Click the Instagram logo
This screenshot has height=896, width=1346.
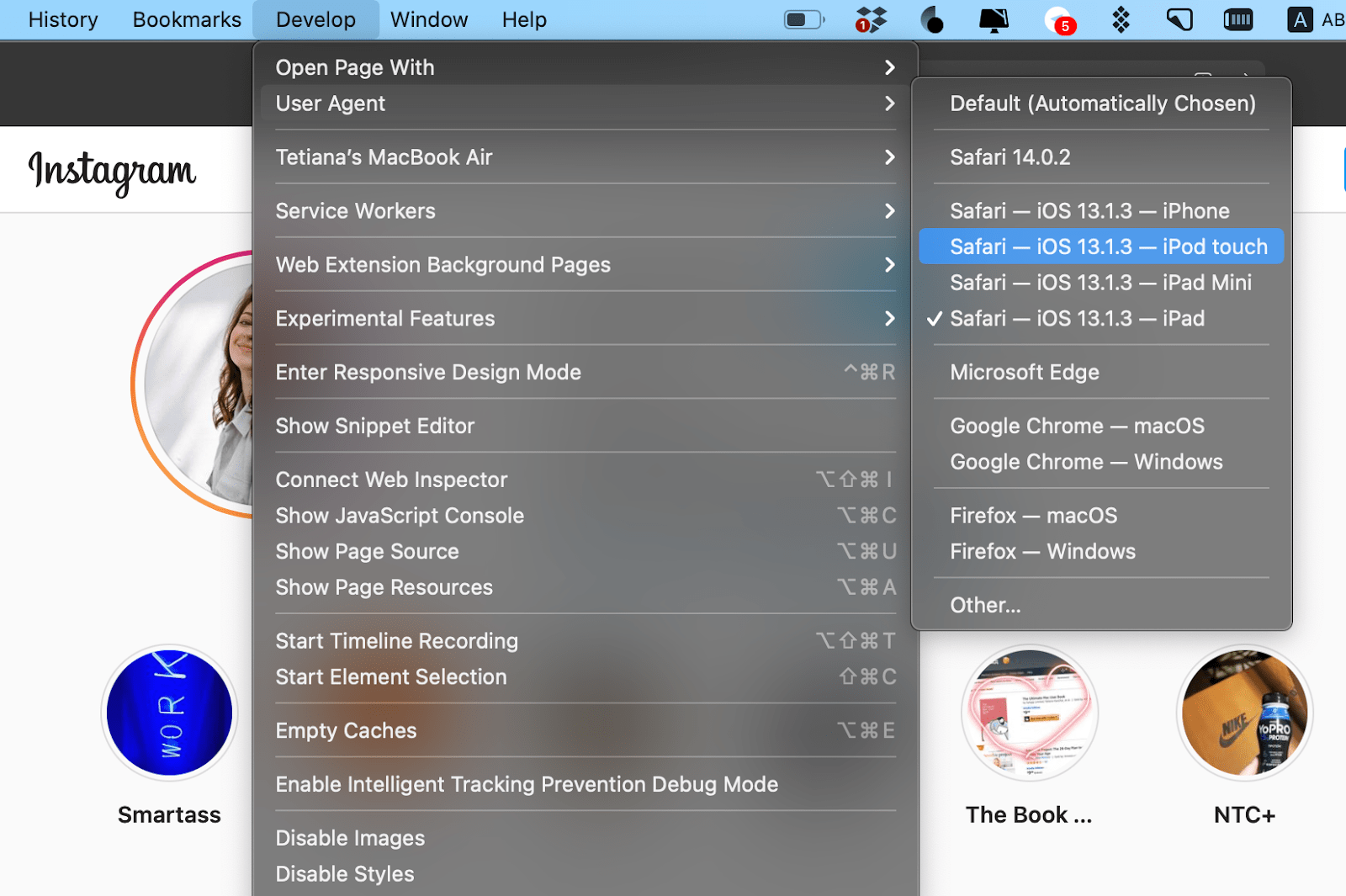(x=112, y=172)
